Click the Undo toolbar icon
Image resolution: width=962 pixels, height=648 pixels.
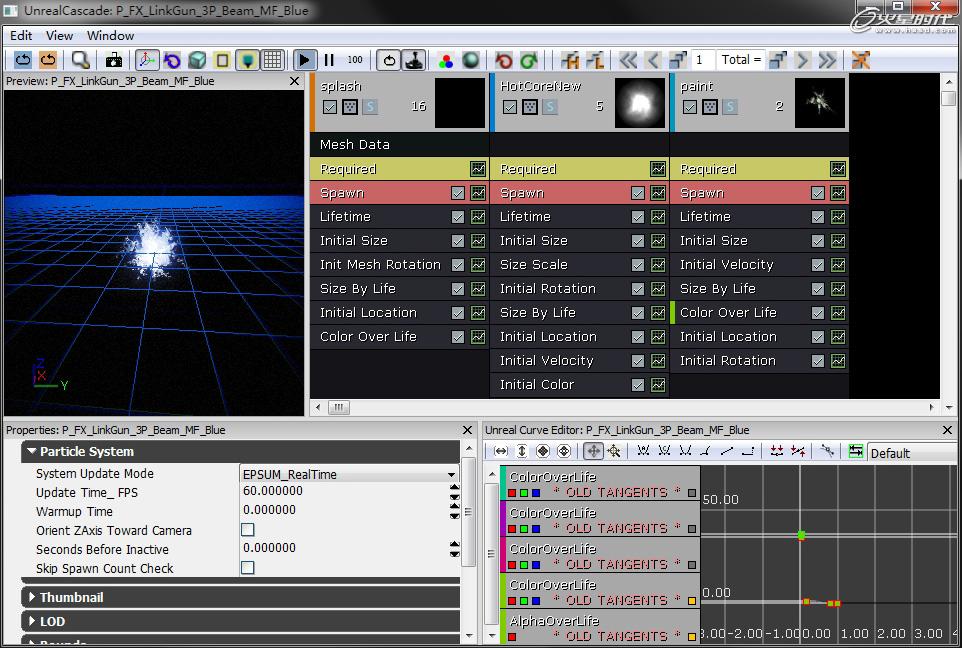click(504, 61)
